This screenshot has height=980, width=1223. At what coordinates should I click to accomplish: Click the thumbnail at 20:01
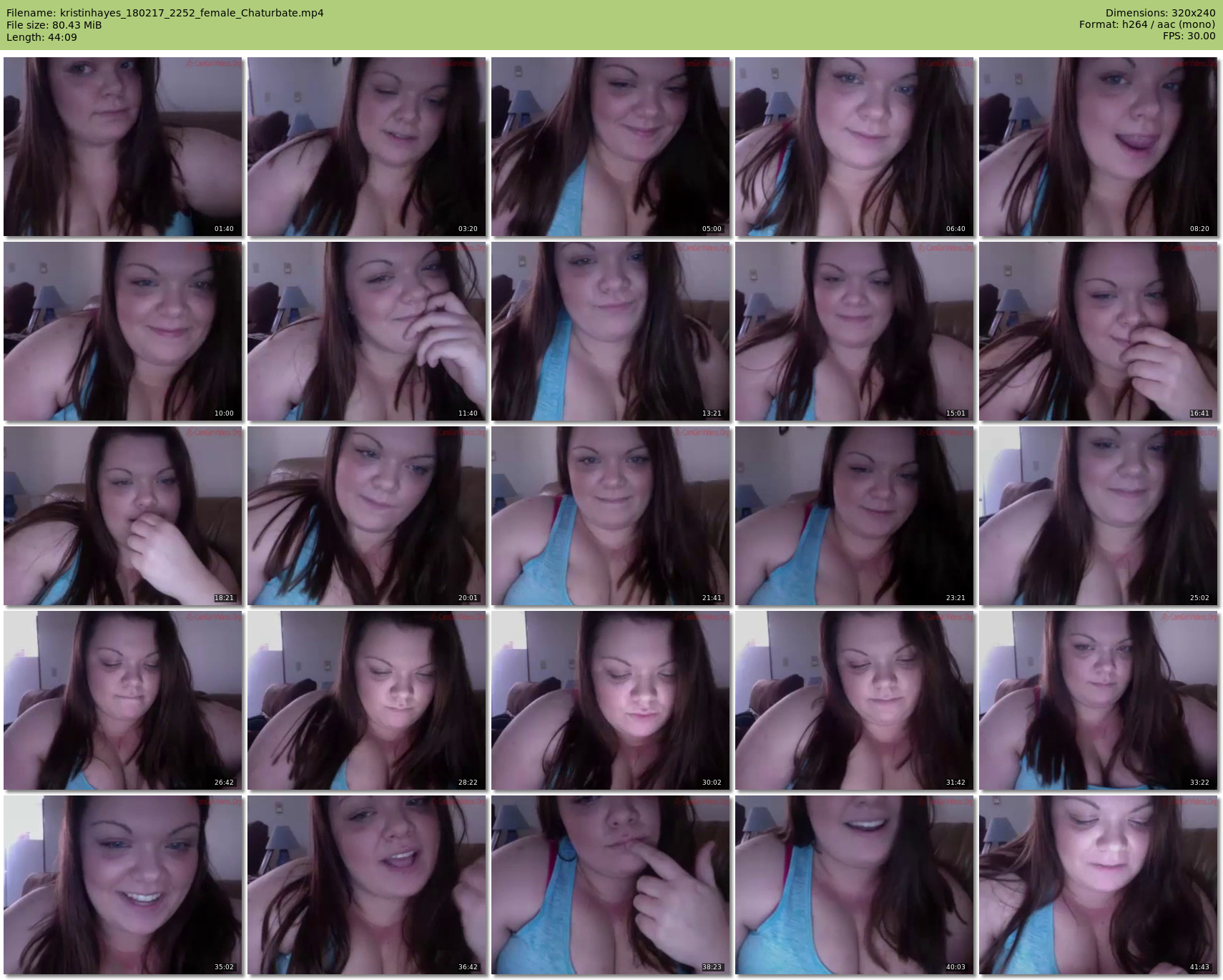click(367, 516)
